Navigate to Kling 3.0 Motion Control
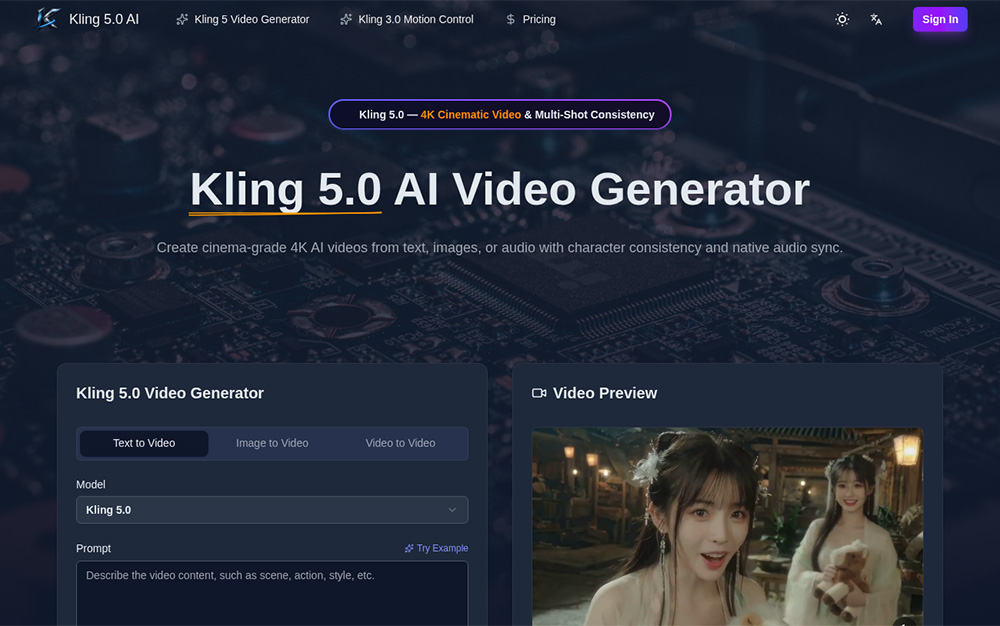Screen dimensions: 1000x626 click(x=416, y=18)
